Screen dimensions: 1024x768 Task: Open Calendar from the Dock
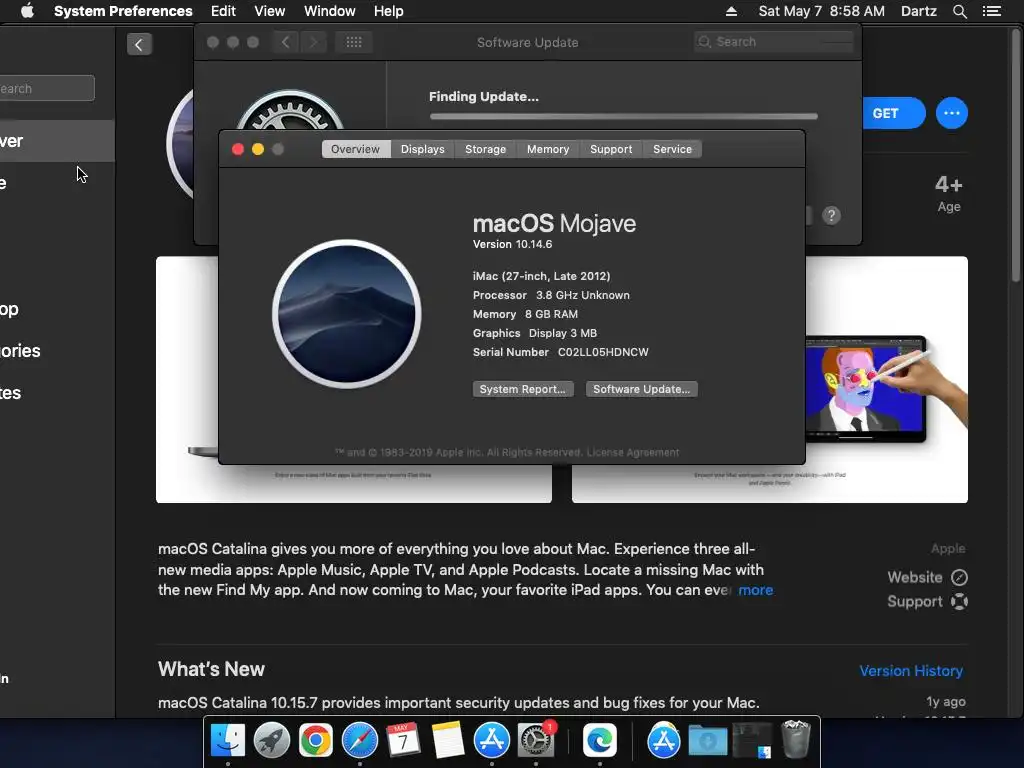[x=403, y=740]
